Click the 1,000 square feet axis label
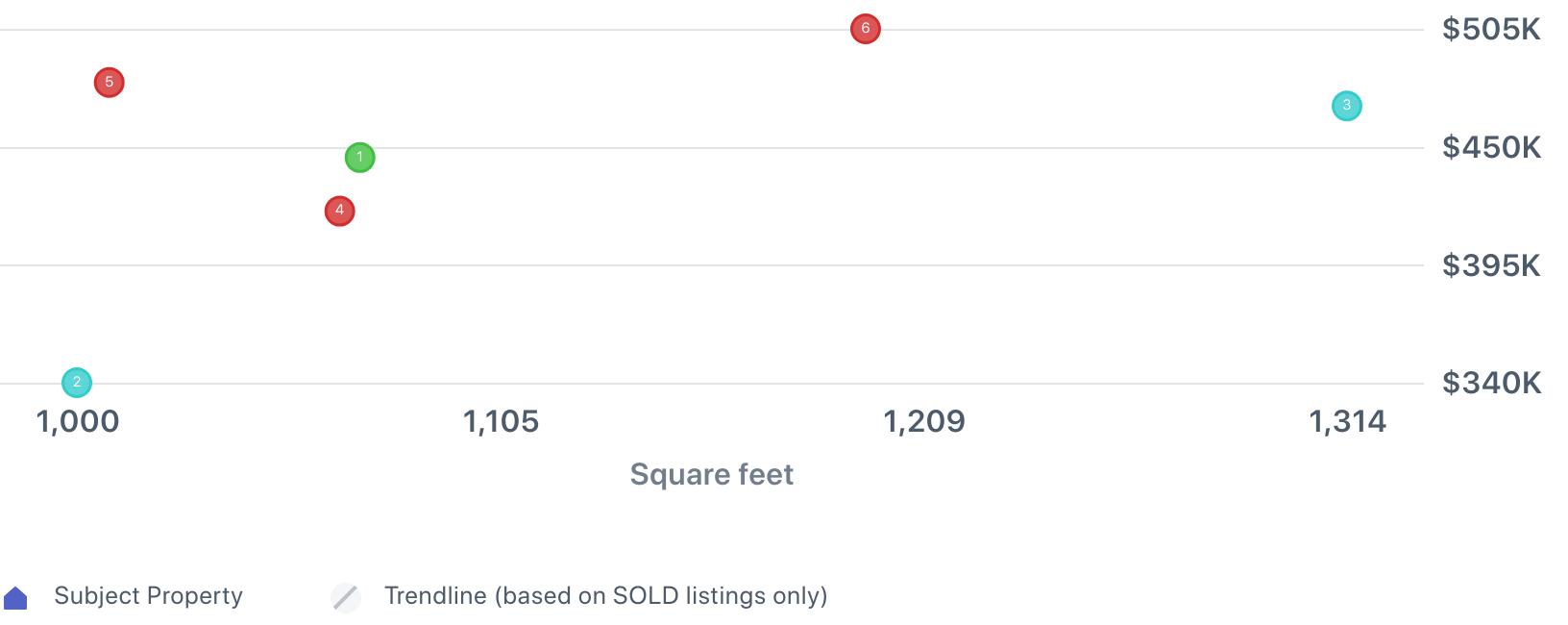The image size is (1568, 625). point(78,421)
